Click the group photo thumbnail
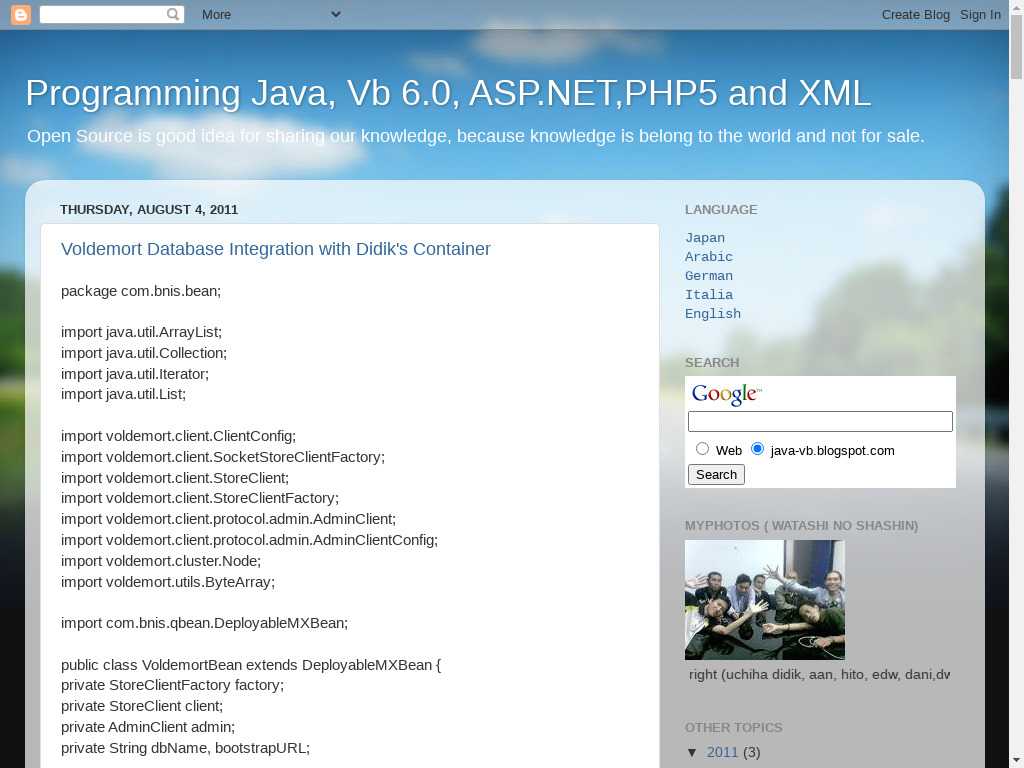 (765, 600)
